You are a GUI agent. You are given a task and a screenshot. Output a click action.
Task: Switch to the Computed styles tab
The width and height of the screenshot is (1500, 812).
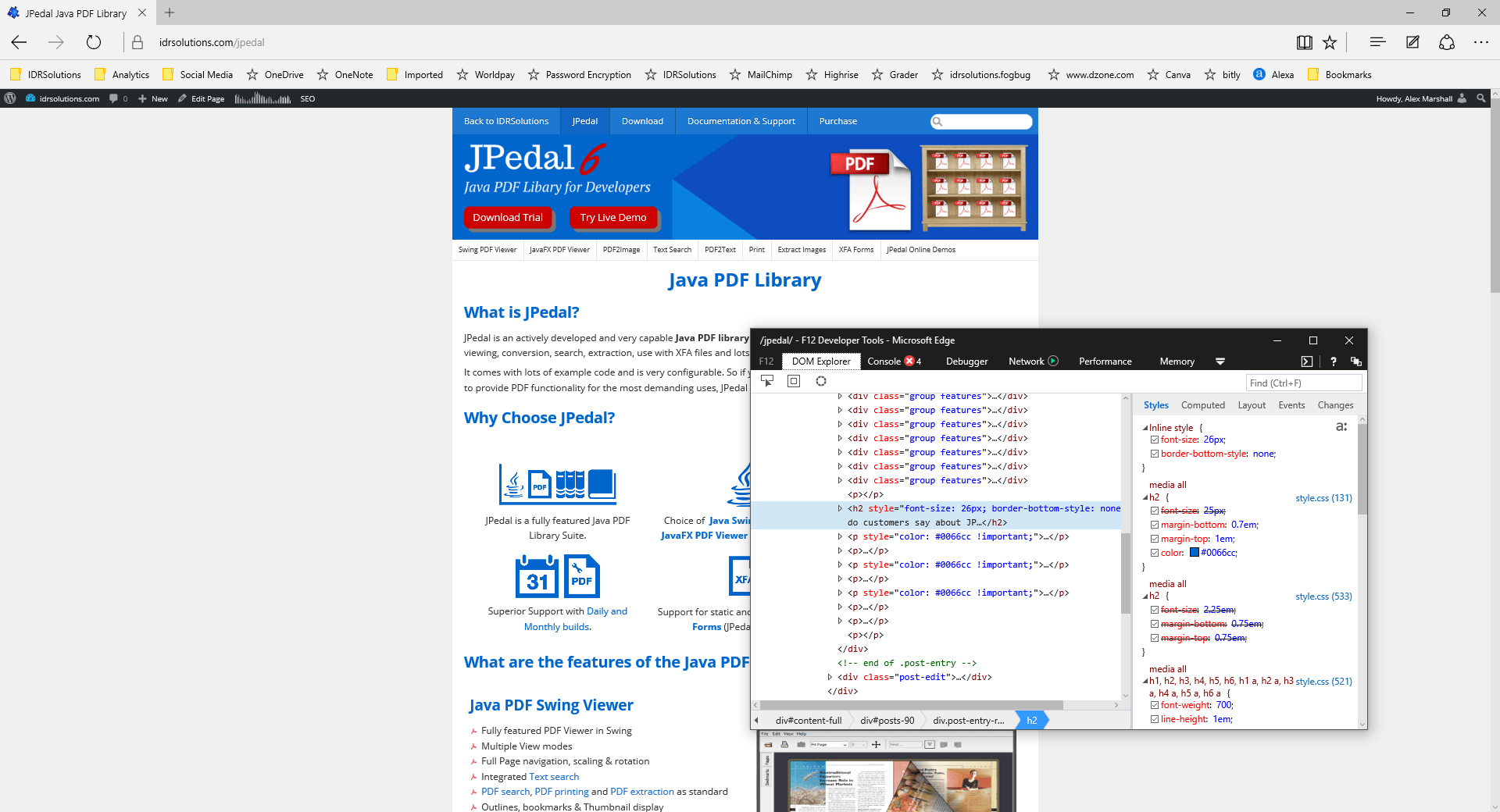(x=1202, y=405)
